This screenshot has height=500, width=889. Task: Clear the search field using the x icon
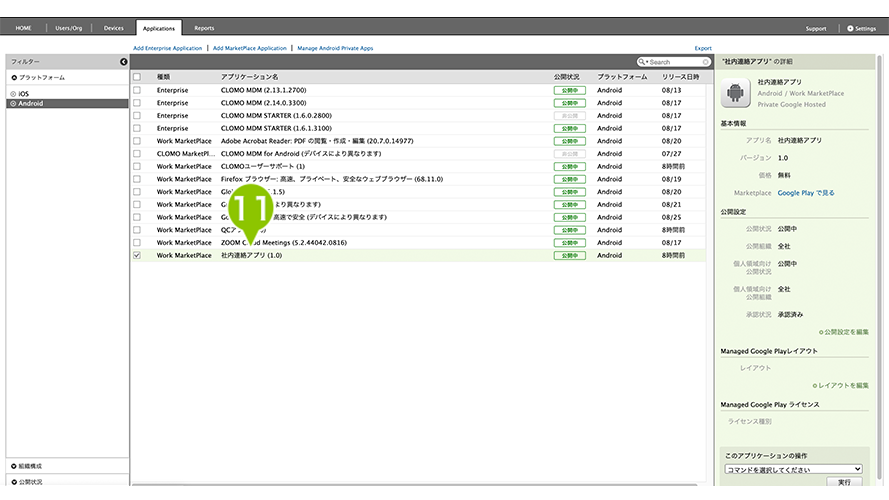coord(705,62)
